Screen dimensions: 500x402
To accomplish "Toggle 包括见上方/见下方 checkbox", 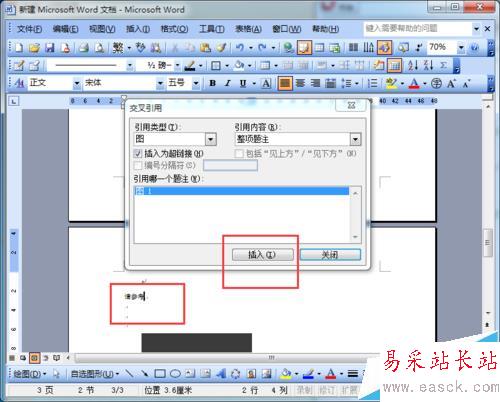I will click(x=239, y=154).
